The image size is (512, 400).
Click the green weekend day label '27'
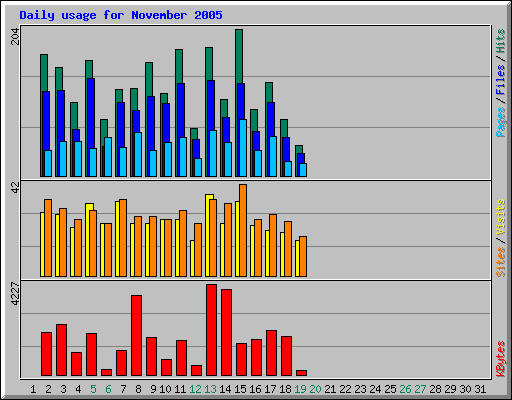[x=420, y=389]
